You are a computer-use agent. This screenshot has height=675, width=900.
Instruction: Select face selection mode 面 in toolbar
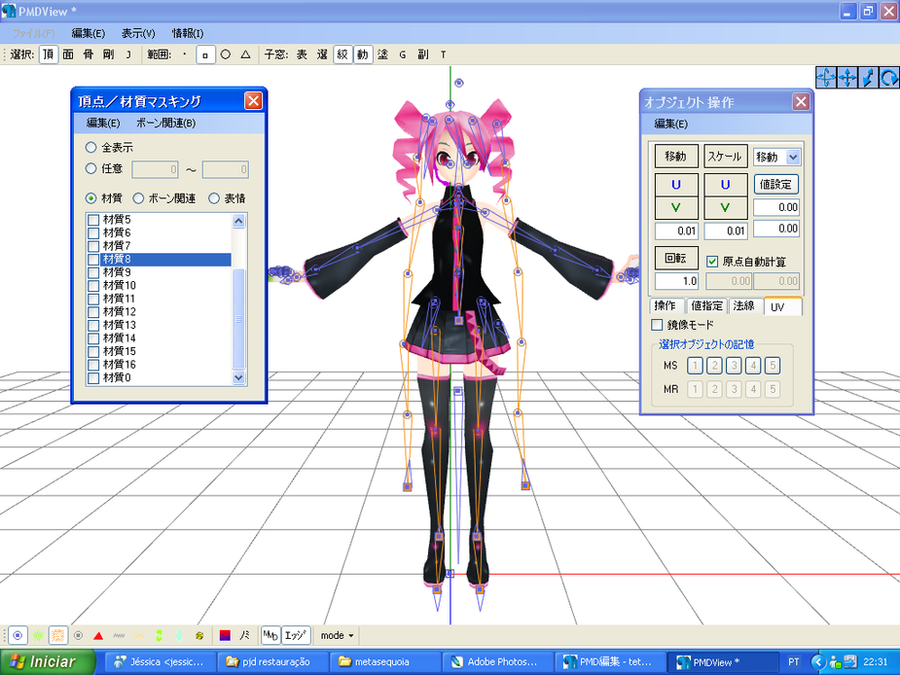click(x=68, y=54)
